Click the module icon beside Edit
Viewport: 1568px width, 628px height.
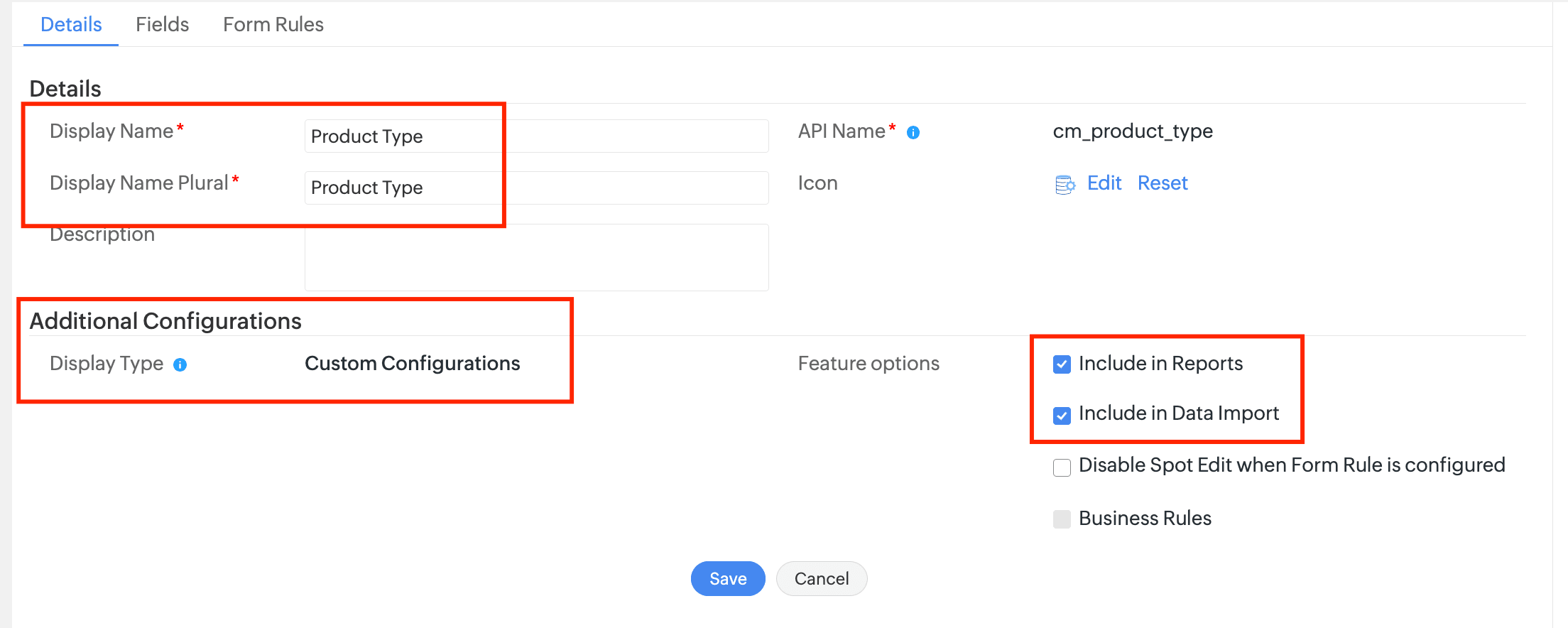click(1065, 185)
